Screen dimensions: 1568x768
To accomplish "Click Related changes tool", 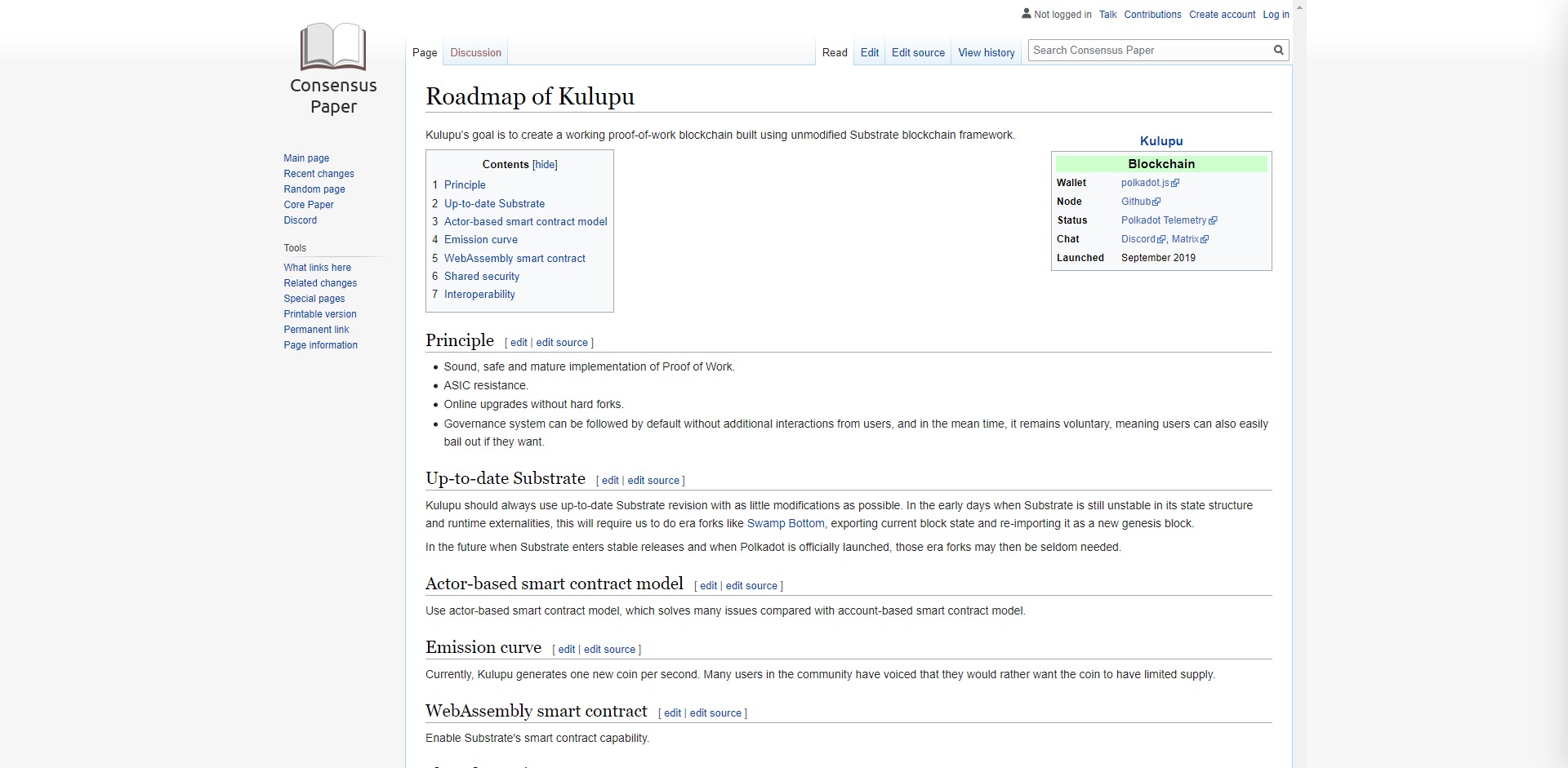I will (x=320, y=283).
